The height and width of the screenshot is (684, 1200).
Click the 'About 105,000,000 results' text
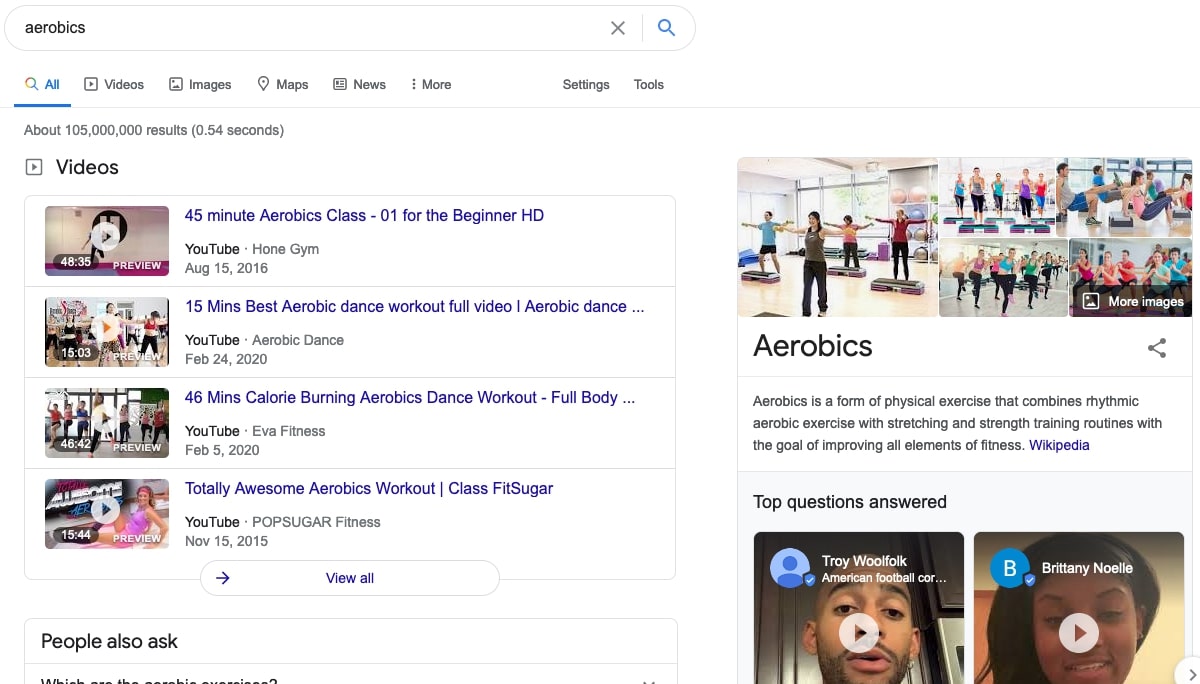coord(154,130)
